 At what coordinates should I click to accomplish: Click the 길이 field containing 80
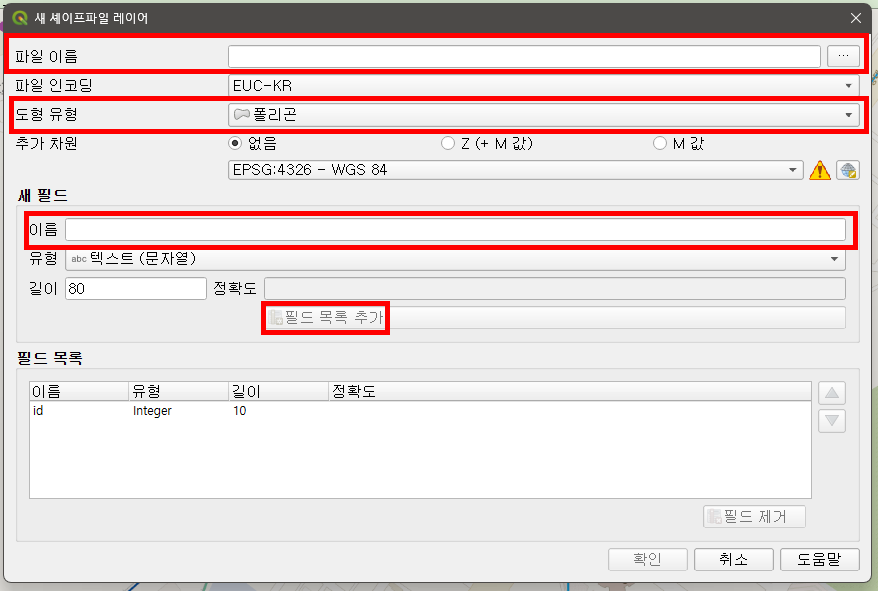pos(136,288)
